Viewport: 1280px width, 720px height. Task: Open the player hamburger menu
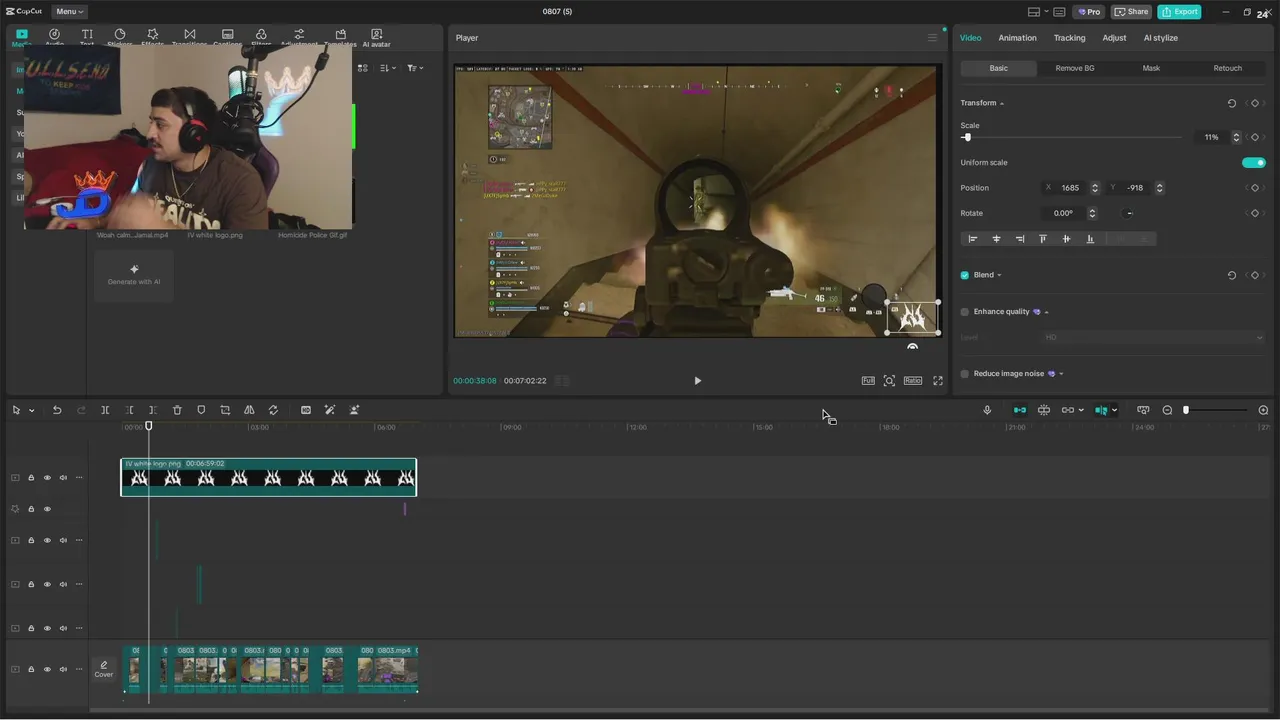[932, 38]
